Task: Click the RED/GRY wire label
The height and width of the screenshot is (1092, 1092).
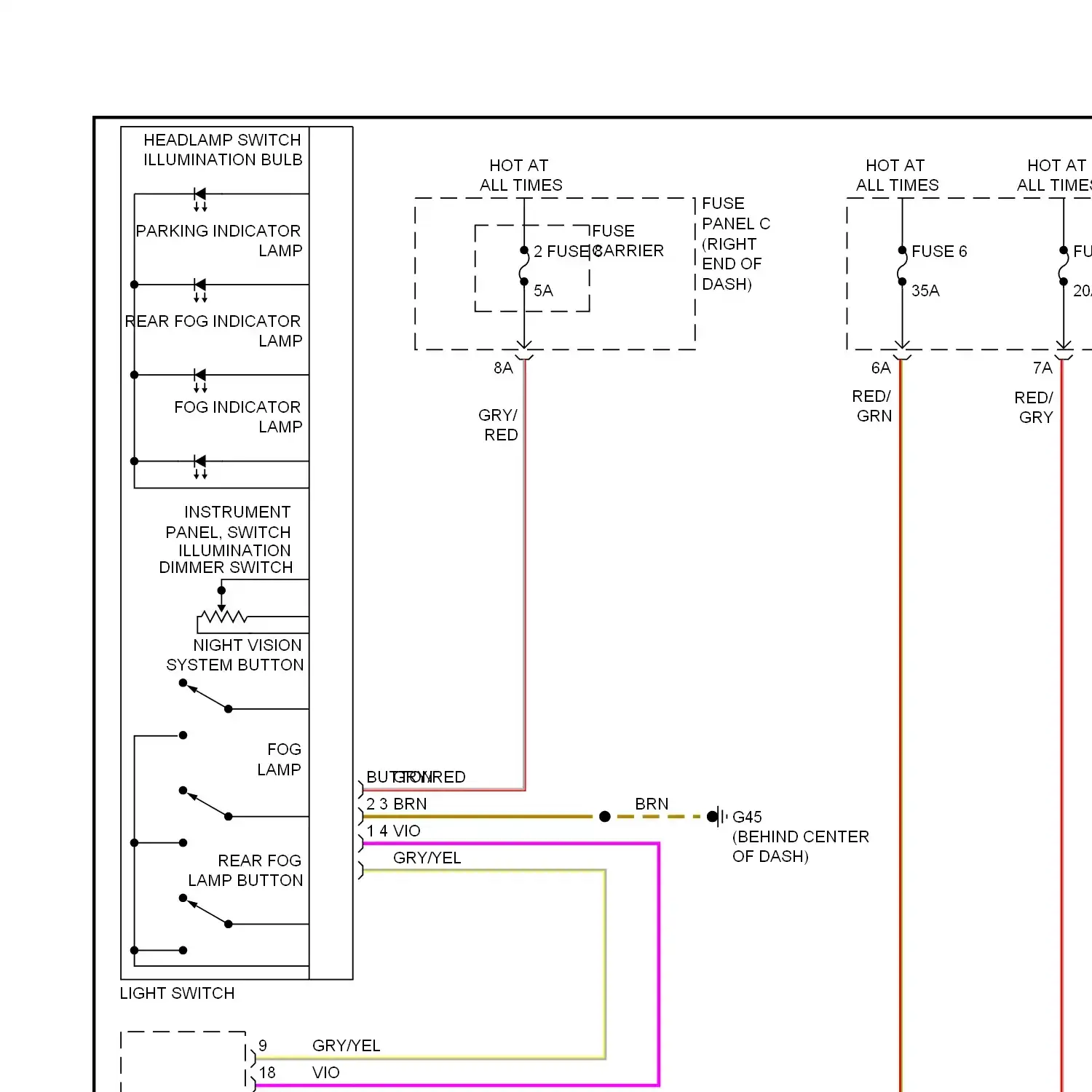Action: (x=1034, y=407)
